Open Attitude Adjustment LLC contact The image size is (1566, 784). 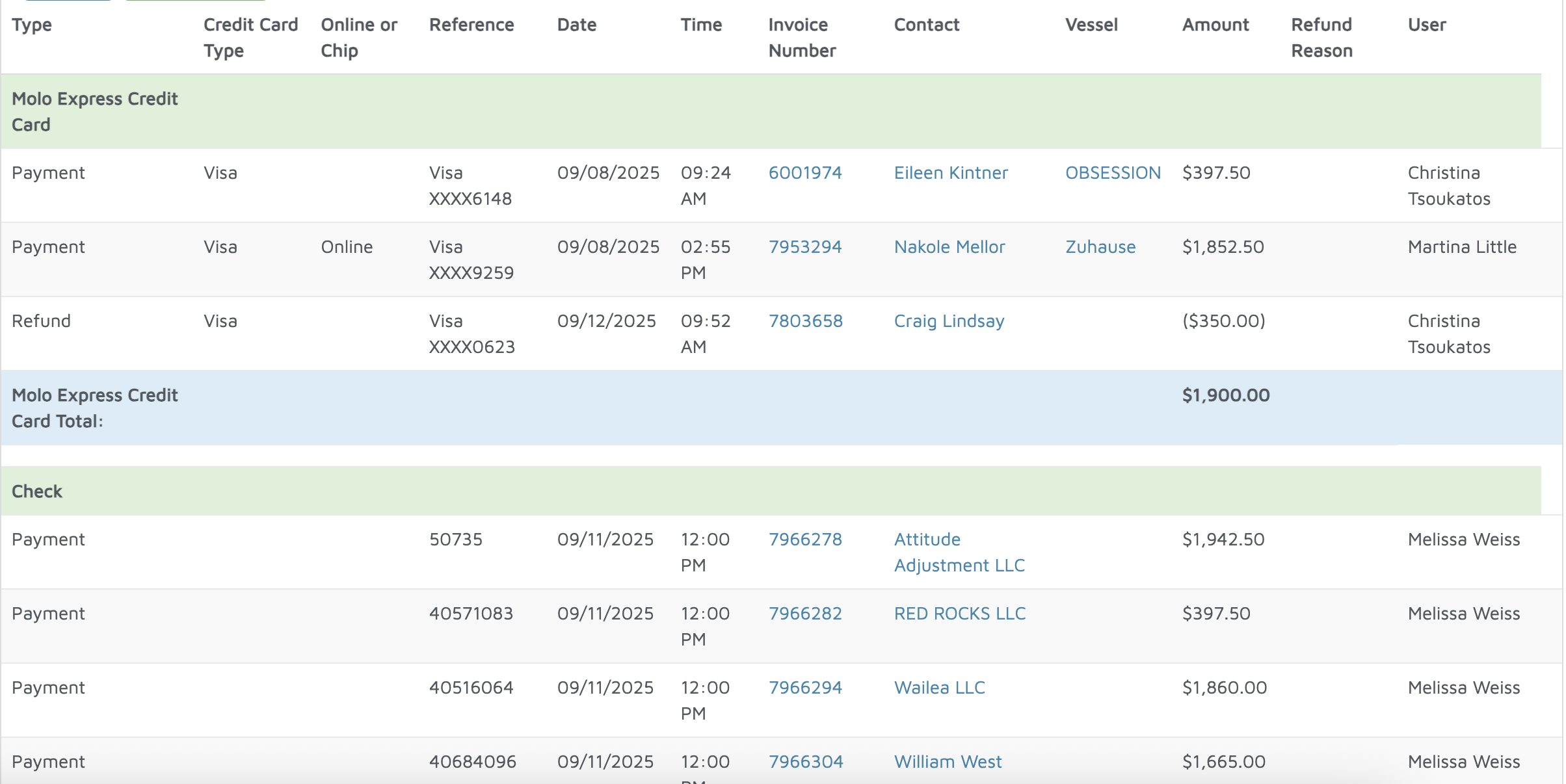point(959,553)
